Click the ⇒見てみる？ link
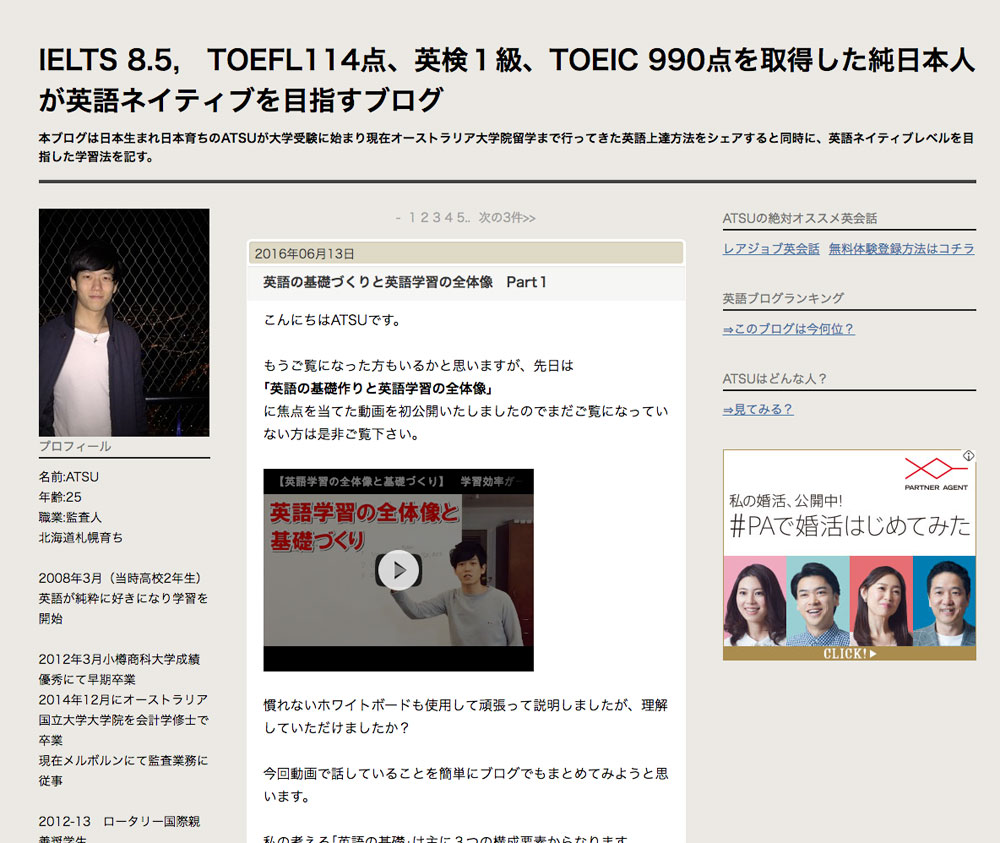 point(758,409)
